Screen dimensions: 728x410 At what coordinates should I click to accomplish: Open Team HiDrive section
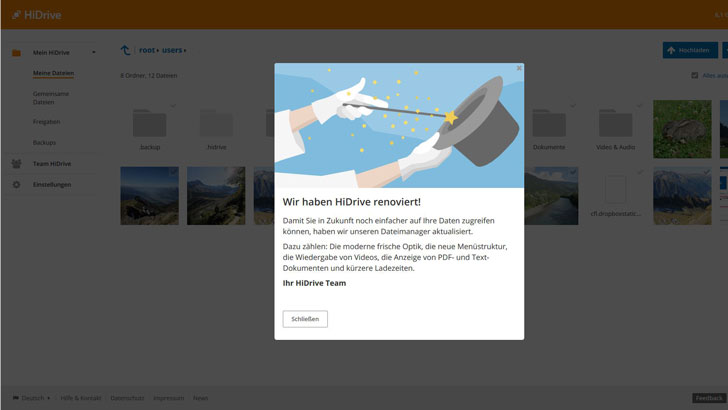(x=52, y=163)
